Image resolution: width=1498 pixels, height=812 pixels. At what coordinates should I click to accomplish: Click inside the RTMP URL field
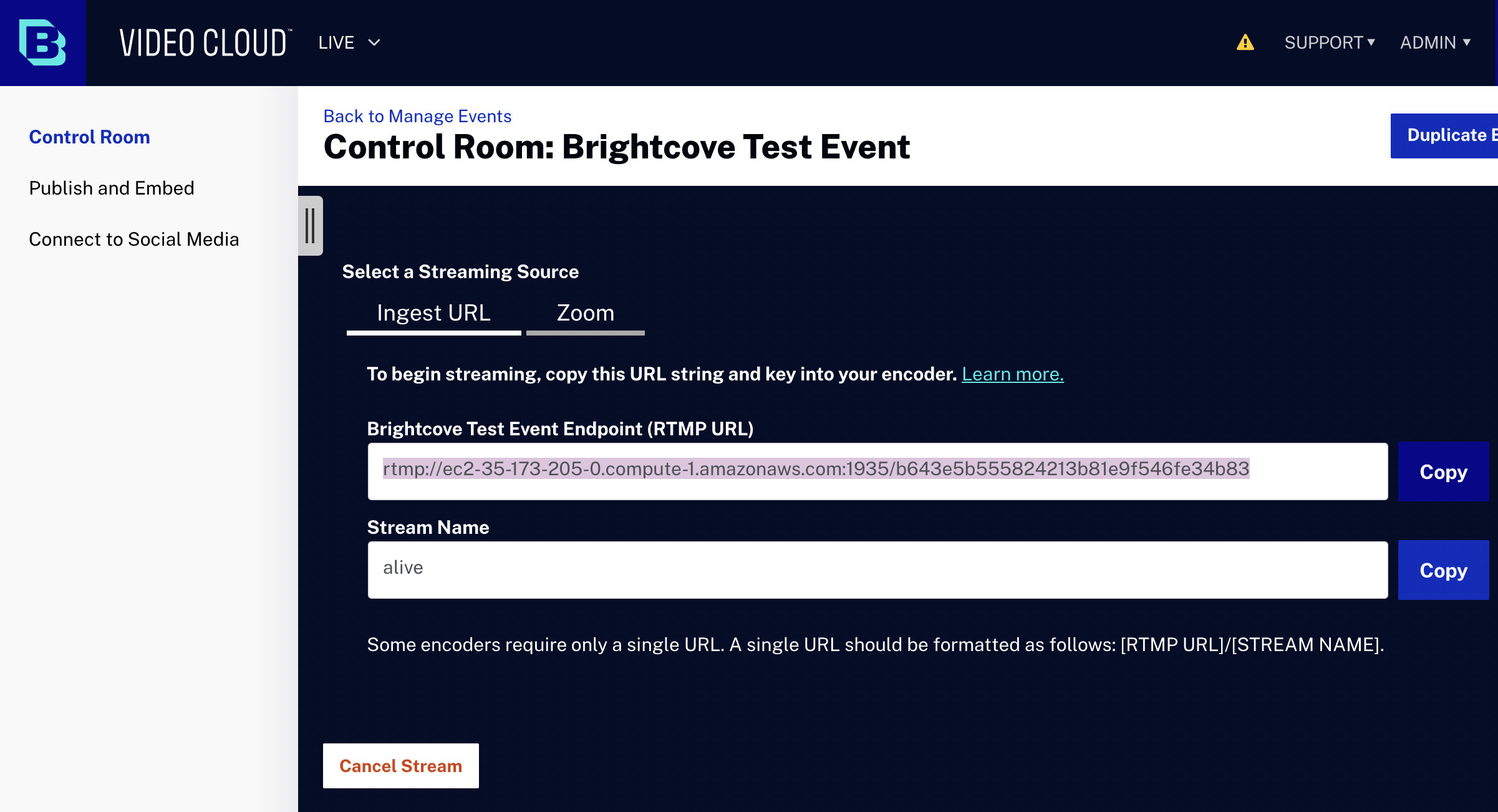[877, 471]
